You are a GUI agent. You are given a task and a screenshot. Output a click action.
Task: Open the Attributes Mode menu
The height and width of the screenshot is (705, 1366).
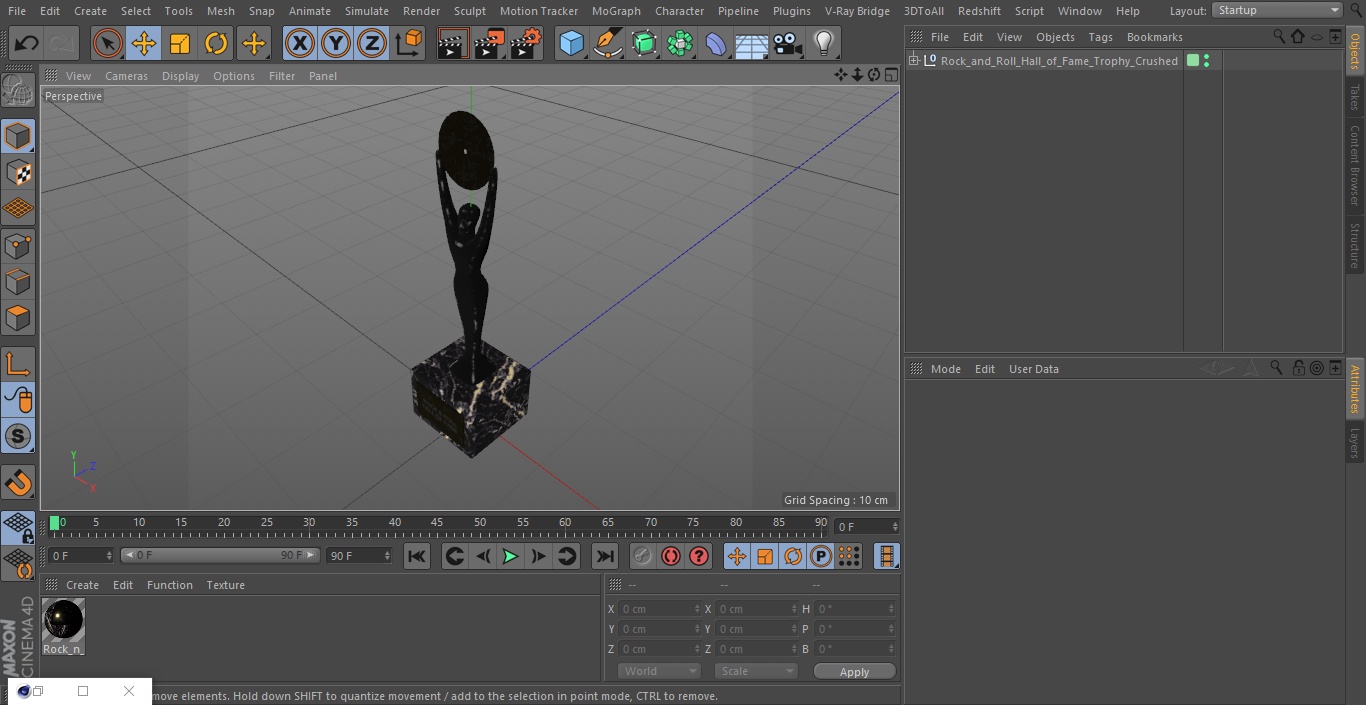(x=945, y=369)
